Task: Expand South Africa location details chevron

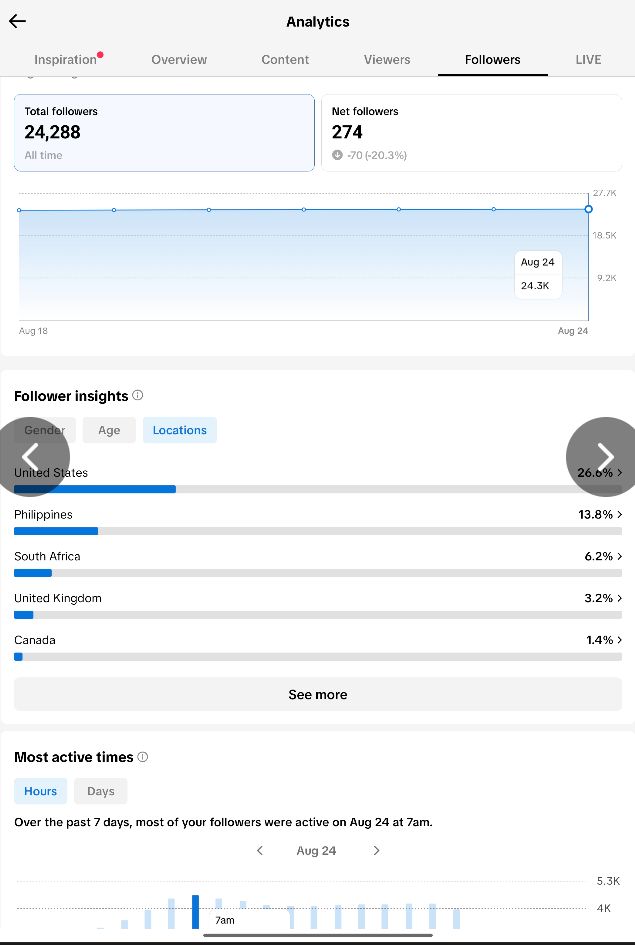Action: click(x=620, y=556)
